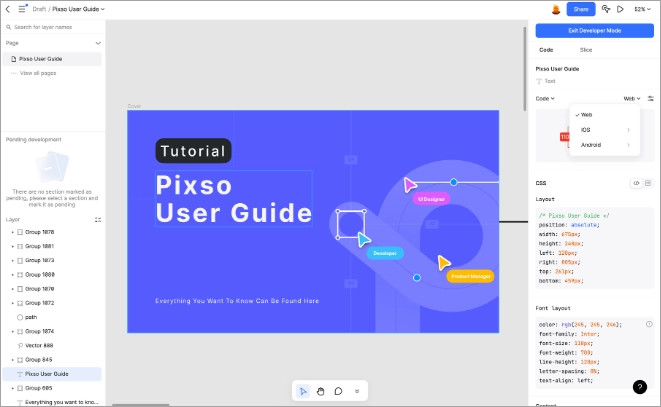
Task: Open the Code section dropdown
Action: pos(545,99)
